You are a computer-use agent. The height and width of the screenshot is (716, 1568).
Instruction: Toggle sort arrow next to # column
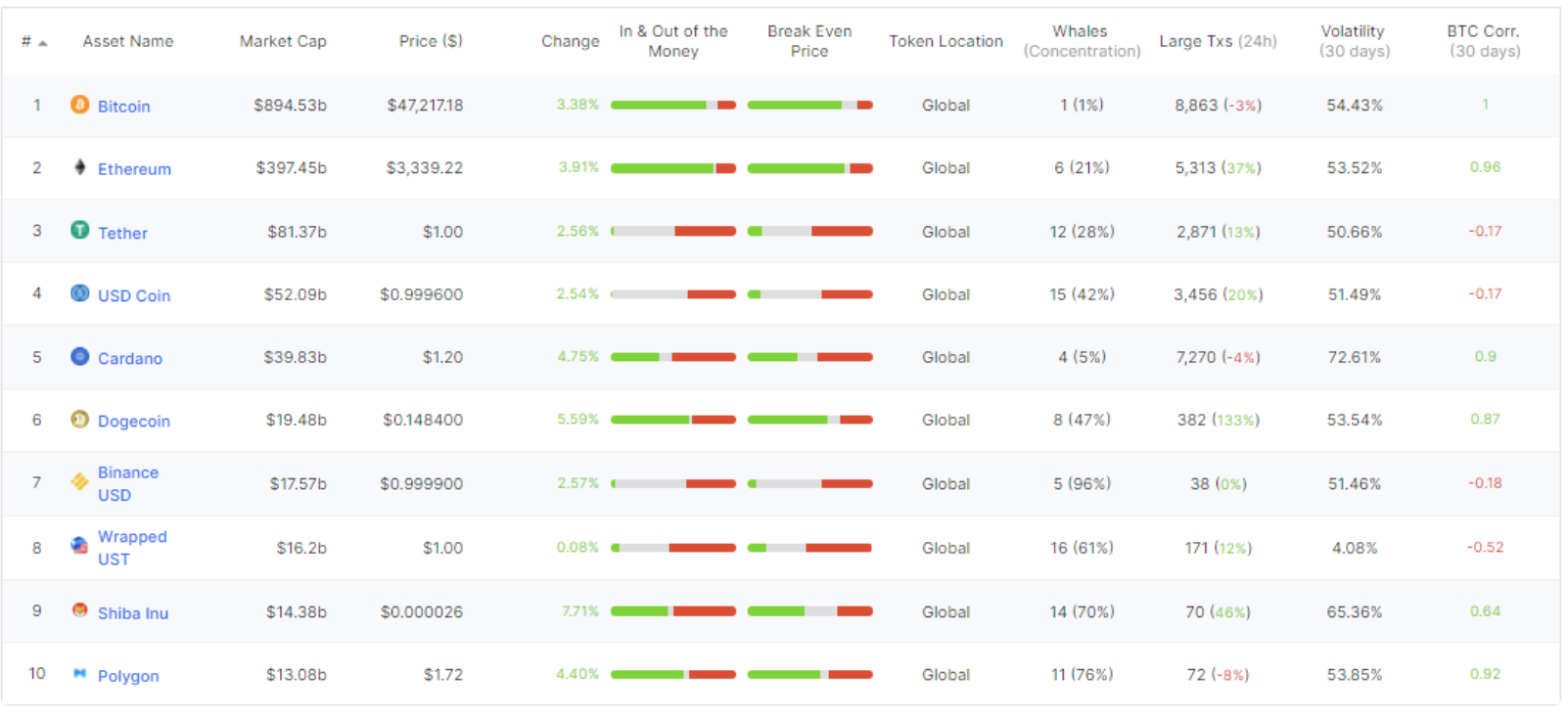tap(43, 42)
